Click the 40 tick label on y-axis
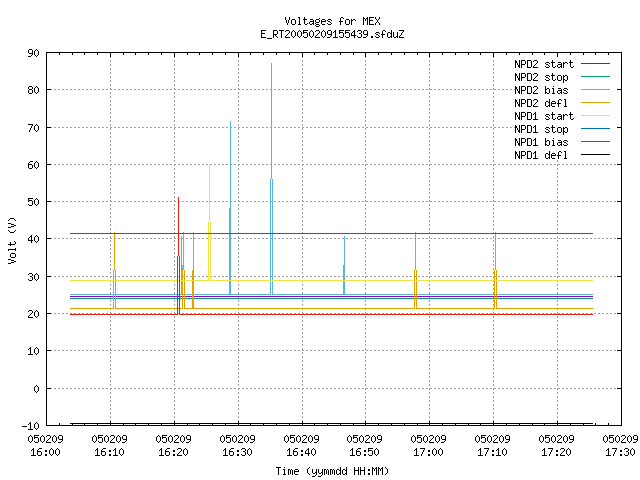The width and height of the screenshot is (640, 480). click(x=33, y=239)
